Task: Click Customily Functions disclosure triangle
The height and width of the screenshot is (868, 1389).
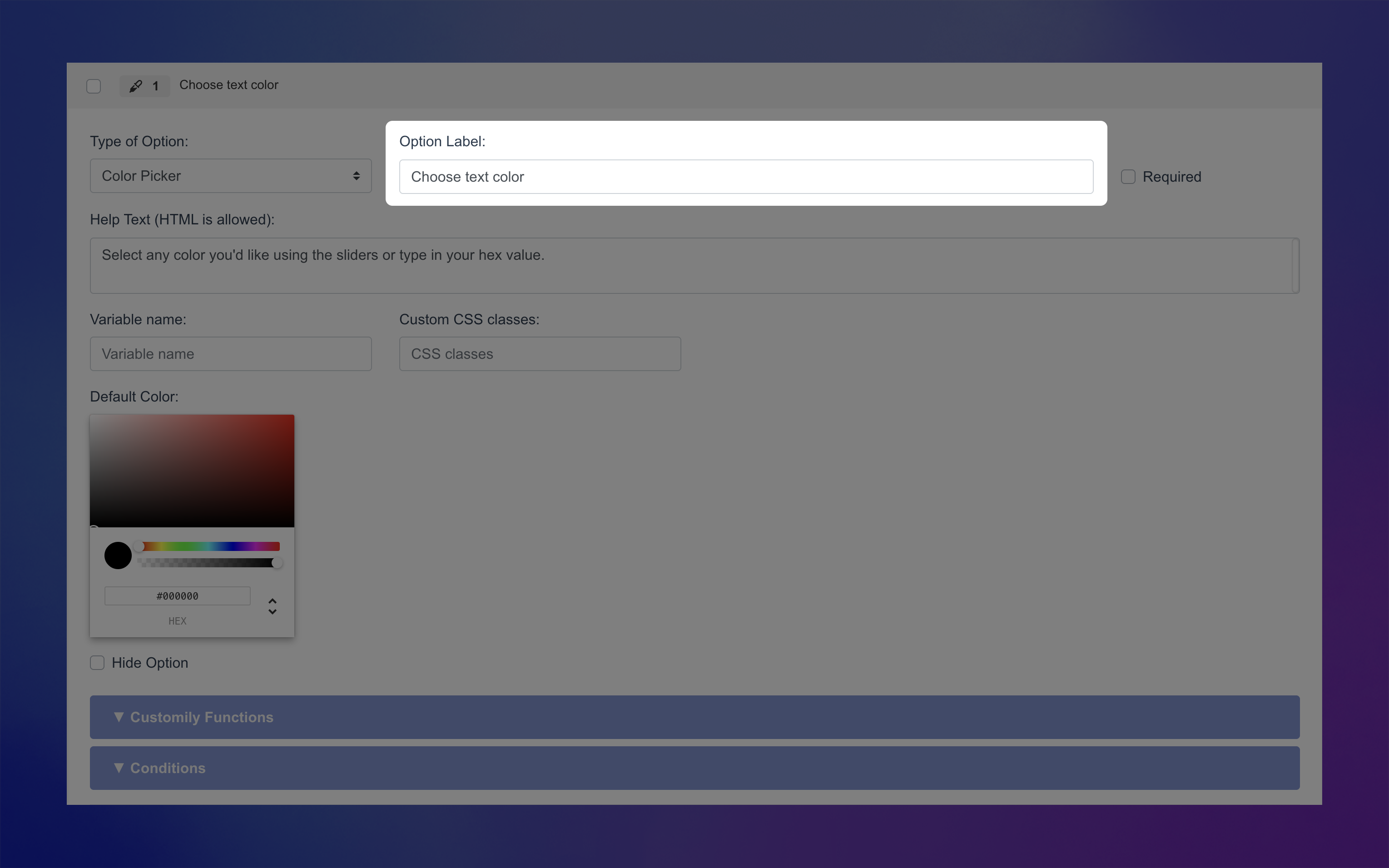Action: (119, 717)
